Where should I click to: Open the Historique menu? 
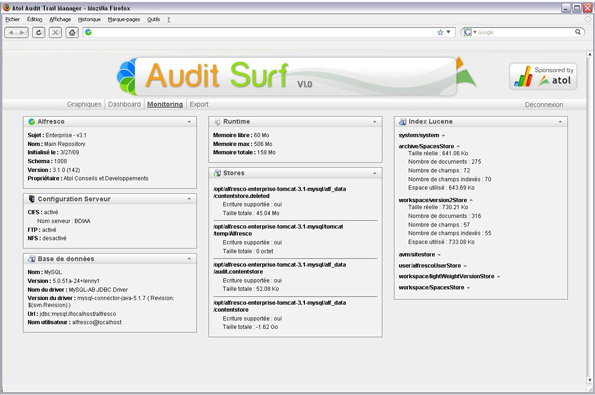pos(89,19)
